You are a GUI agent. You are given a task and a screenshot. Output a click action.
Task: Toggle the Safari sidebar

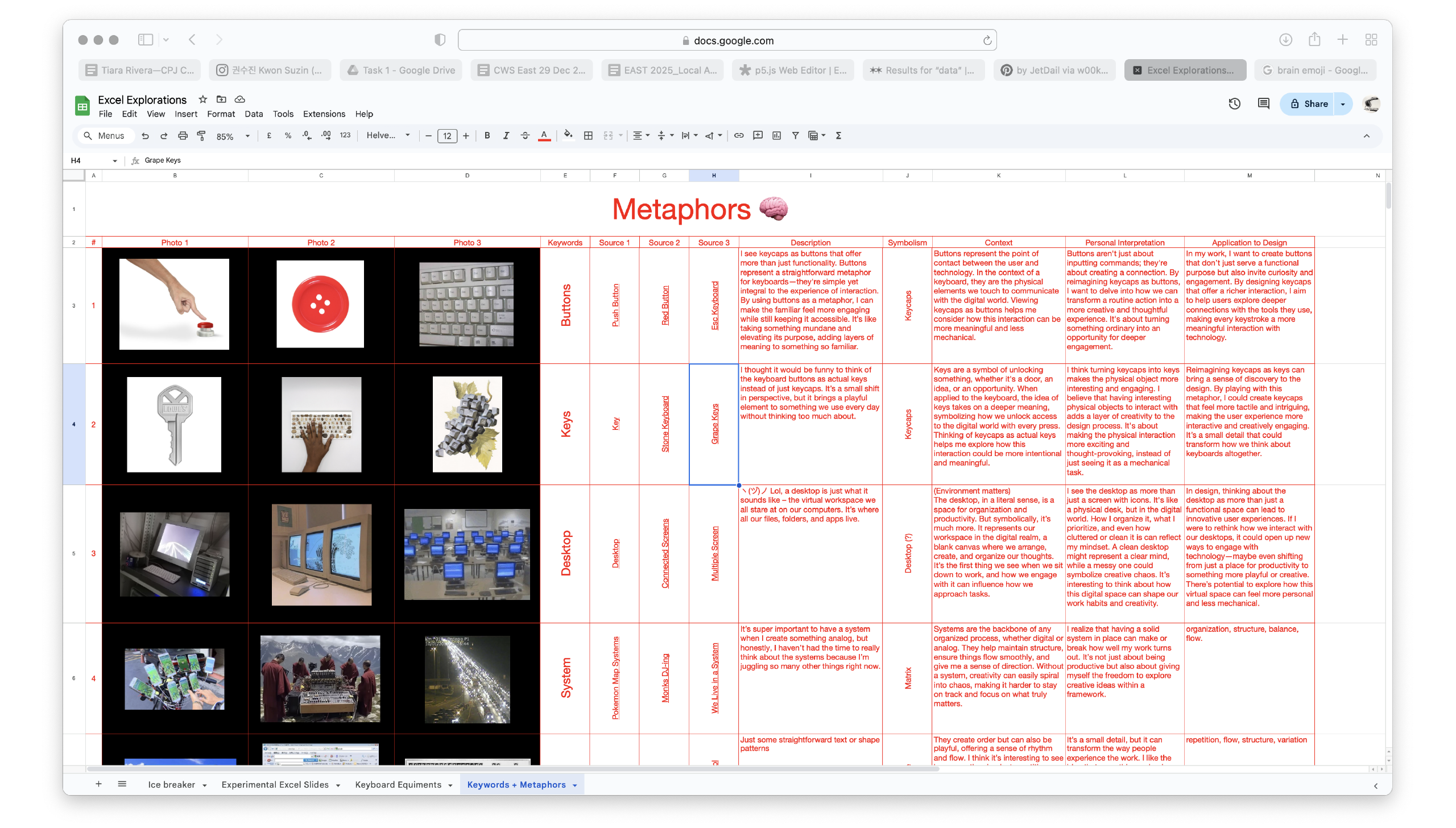146,40
